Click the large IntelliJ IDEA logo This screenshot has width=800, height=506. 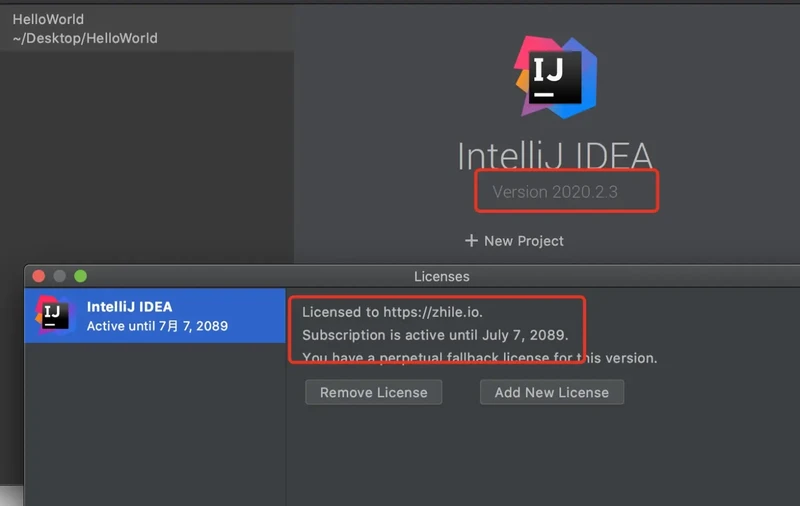tap(555, 71)
